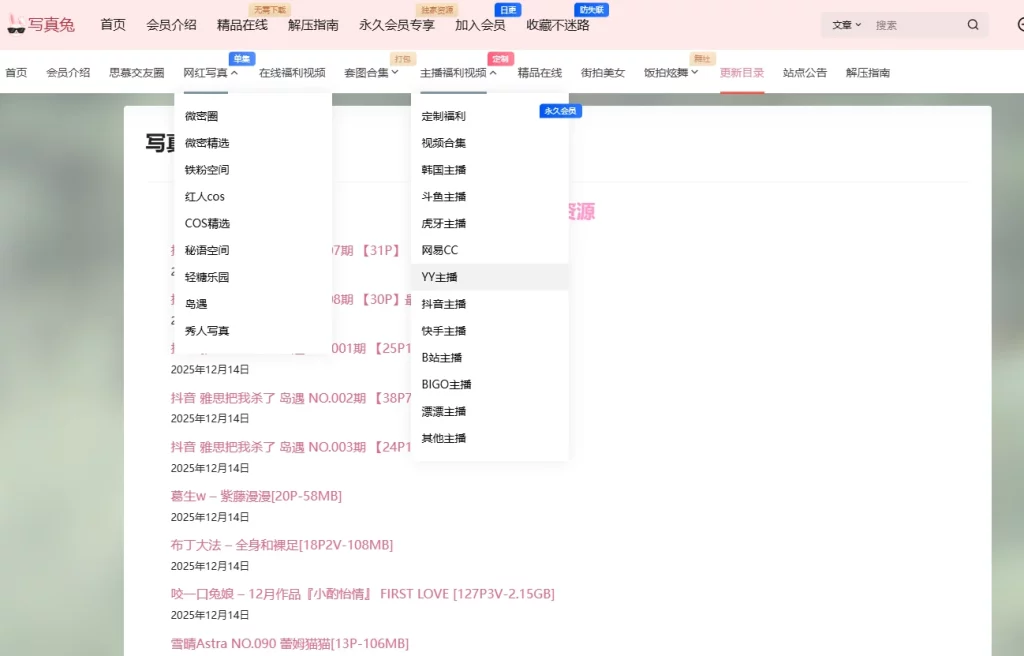Viewport: 1024px width, 656px height.
Task: Expand the 套图合集 dropdown menu
Action: click(x=371, y=73)
